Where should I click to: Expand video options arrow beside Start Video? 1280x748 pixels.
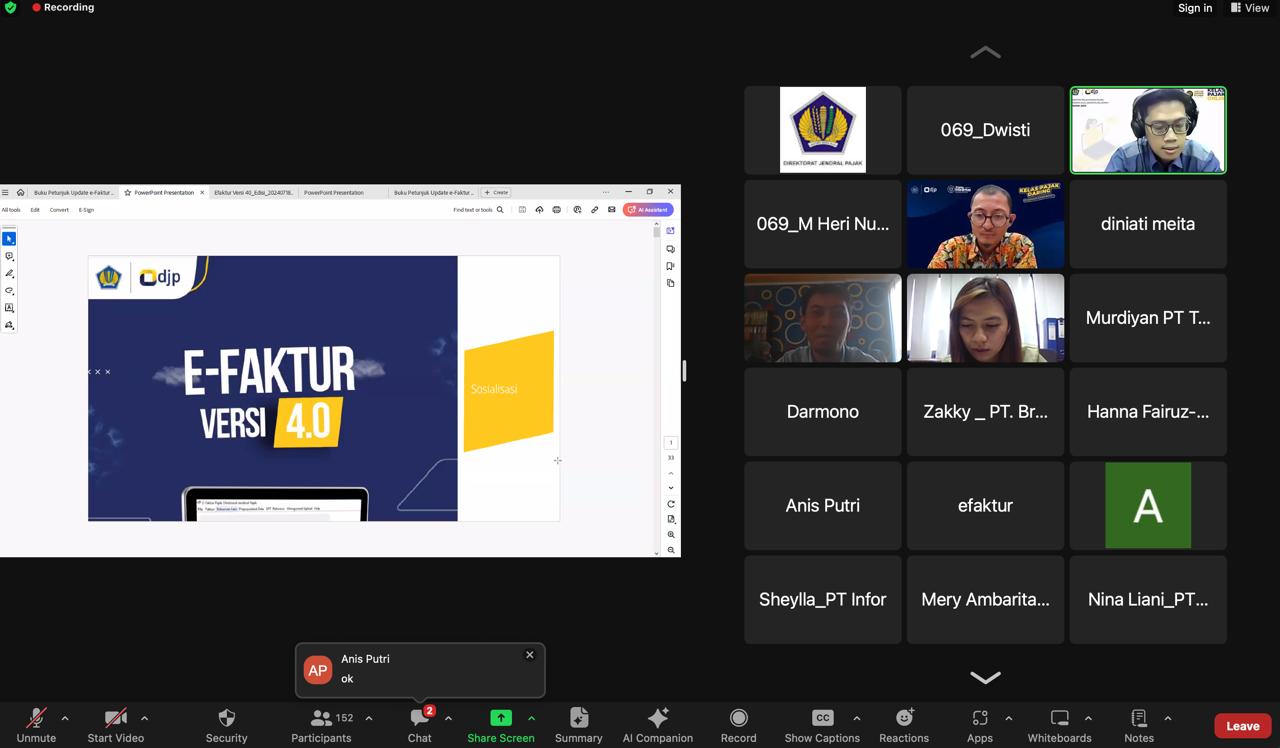pyautogui.click(x=144, y=718)
